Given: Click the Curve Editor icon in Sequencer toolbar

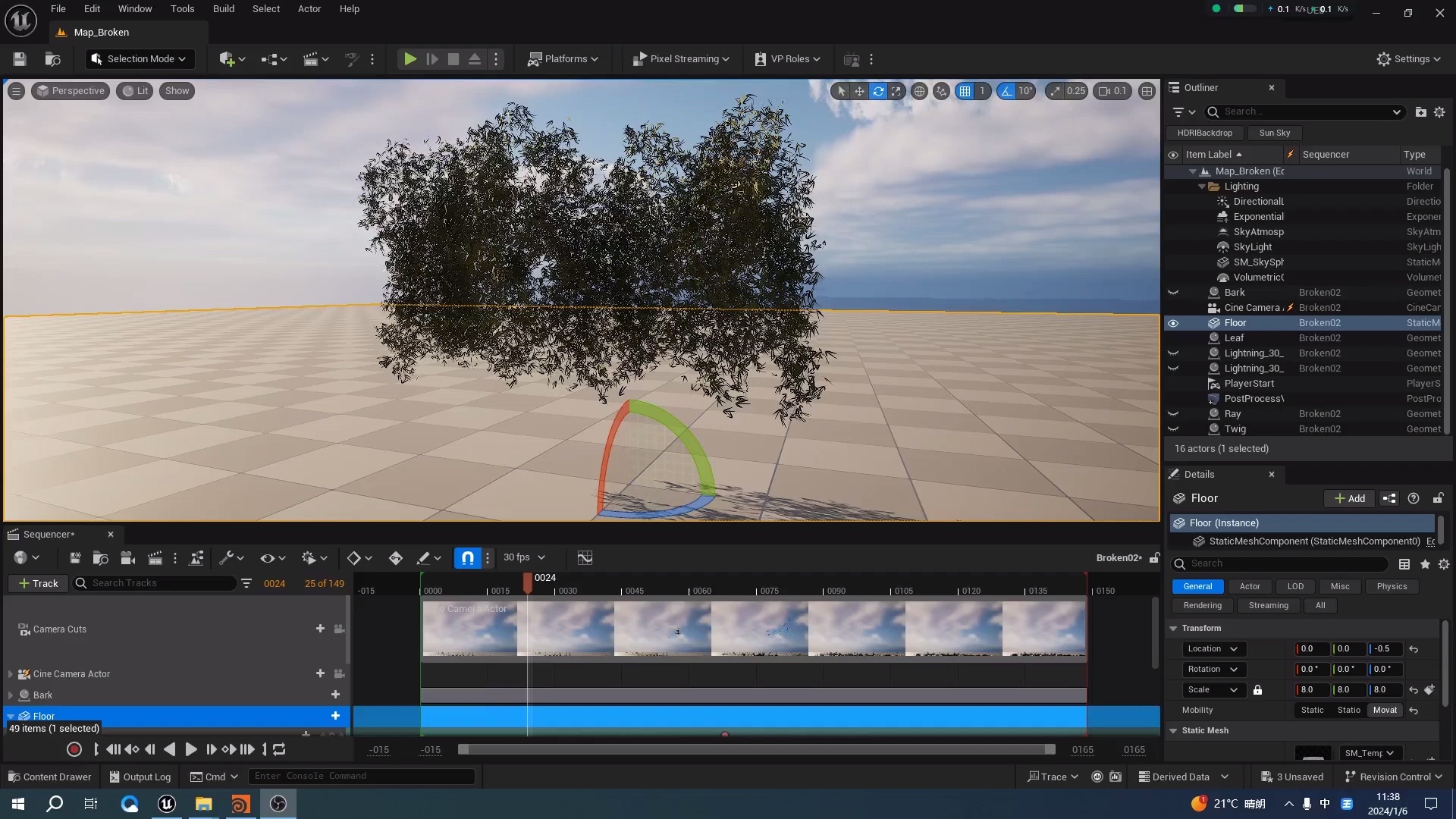Looking at the screenshot, I should click(x=585, y=557).
